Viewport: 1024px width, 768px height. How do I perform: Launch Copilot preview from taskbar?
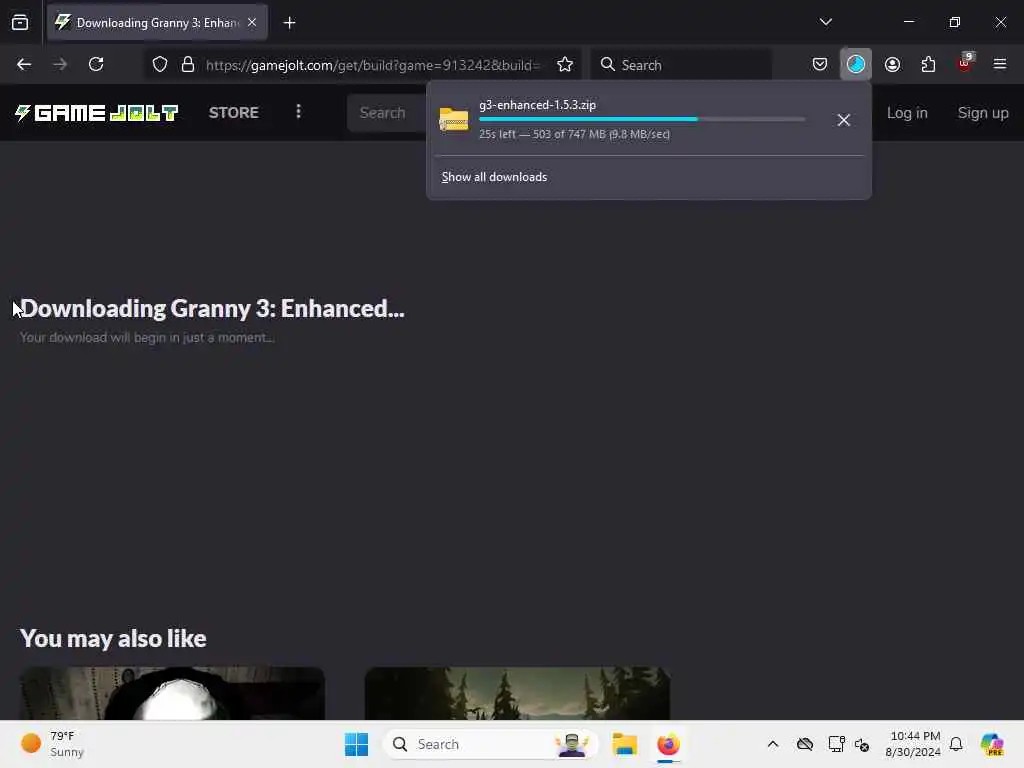992,744
